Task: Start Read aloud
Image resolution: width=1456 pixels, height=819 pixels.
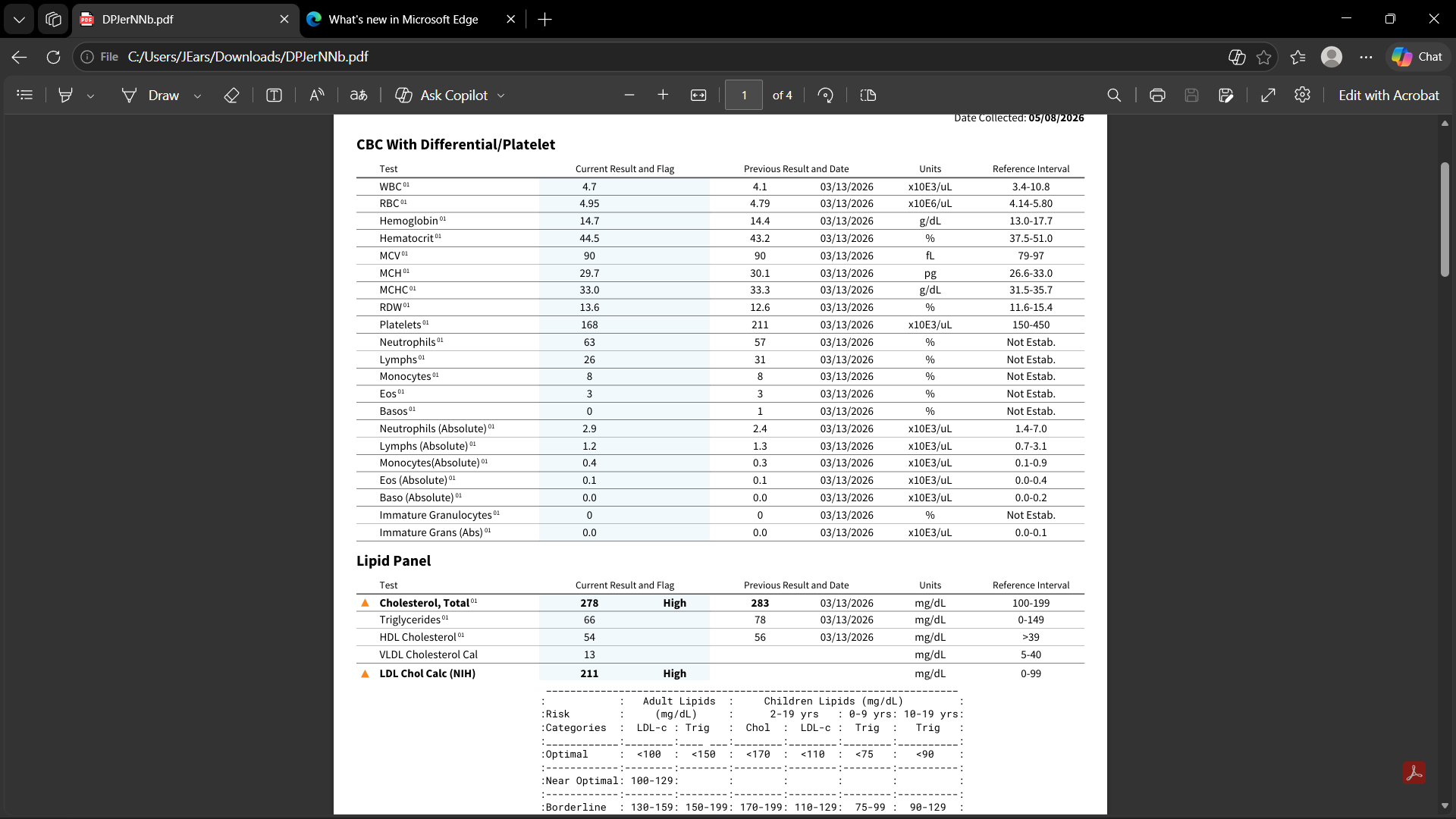Action: (317, 96)
